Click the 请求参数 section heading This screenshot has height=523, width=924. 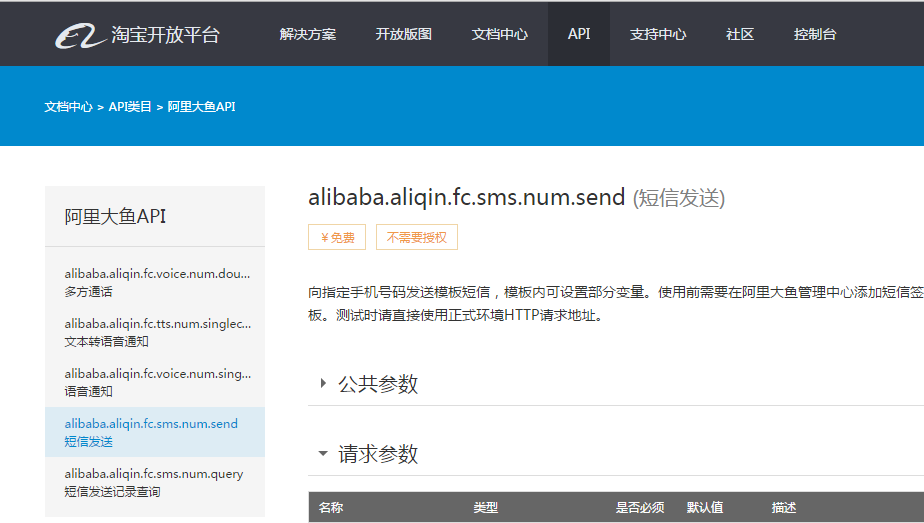click(x=378, y=454)
